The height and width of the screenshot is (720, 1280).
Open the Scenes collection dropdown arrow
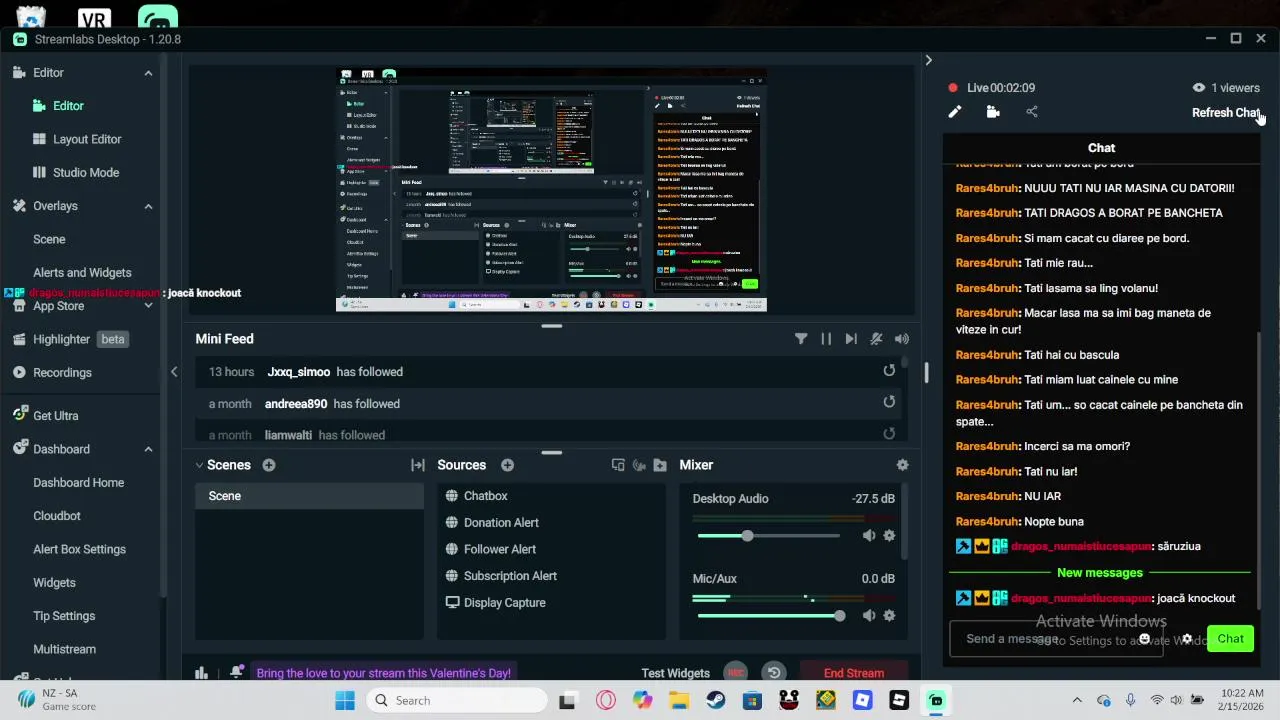click(x=199, y=465)
